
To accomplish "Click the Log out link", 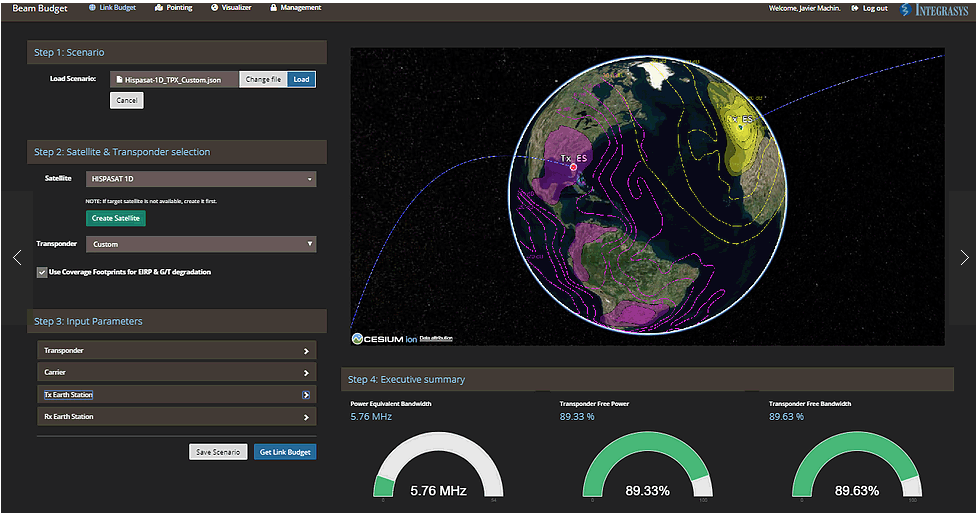I will 869,8.
